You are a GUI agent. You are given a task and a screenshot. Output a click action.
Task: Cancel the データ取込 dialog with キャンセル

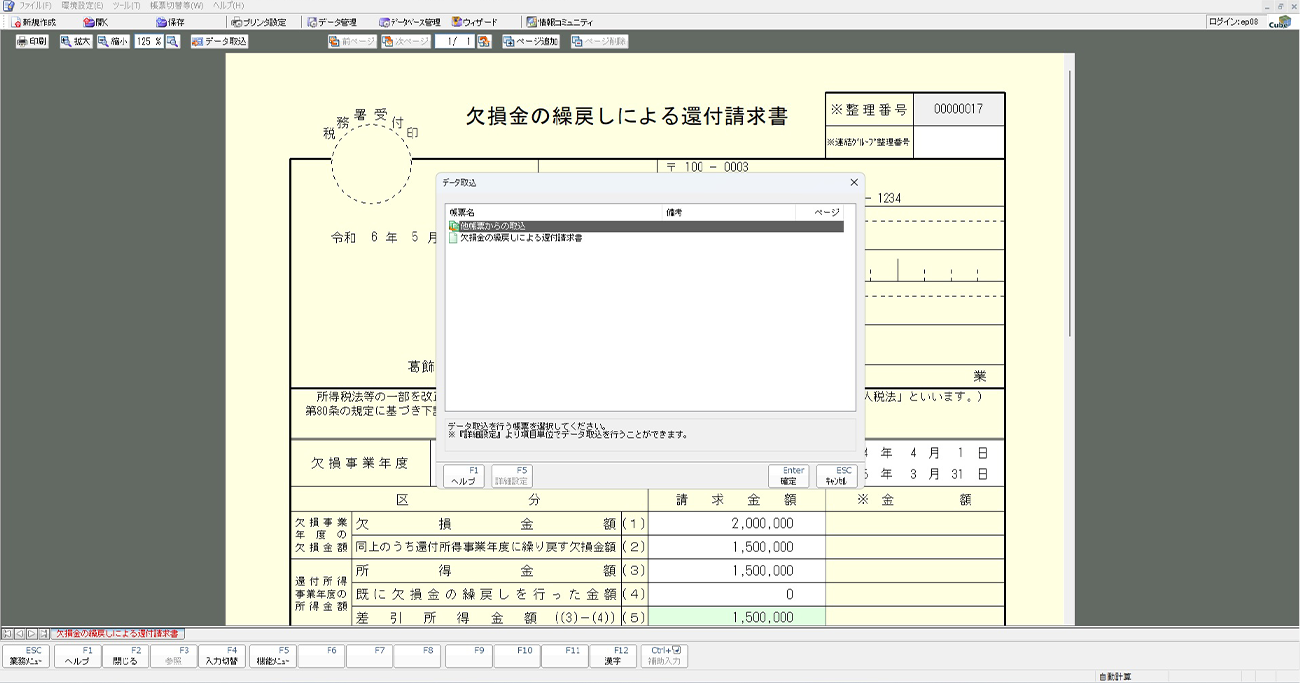click(836, 476)
